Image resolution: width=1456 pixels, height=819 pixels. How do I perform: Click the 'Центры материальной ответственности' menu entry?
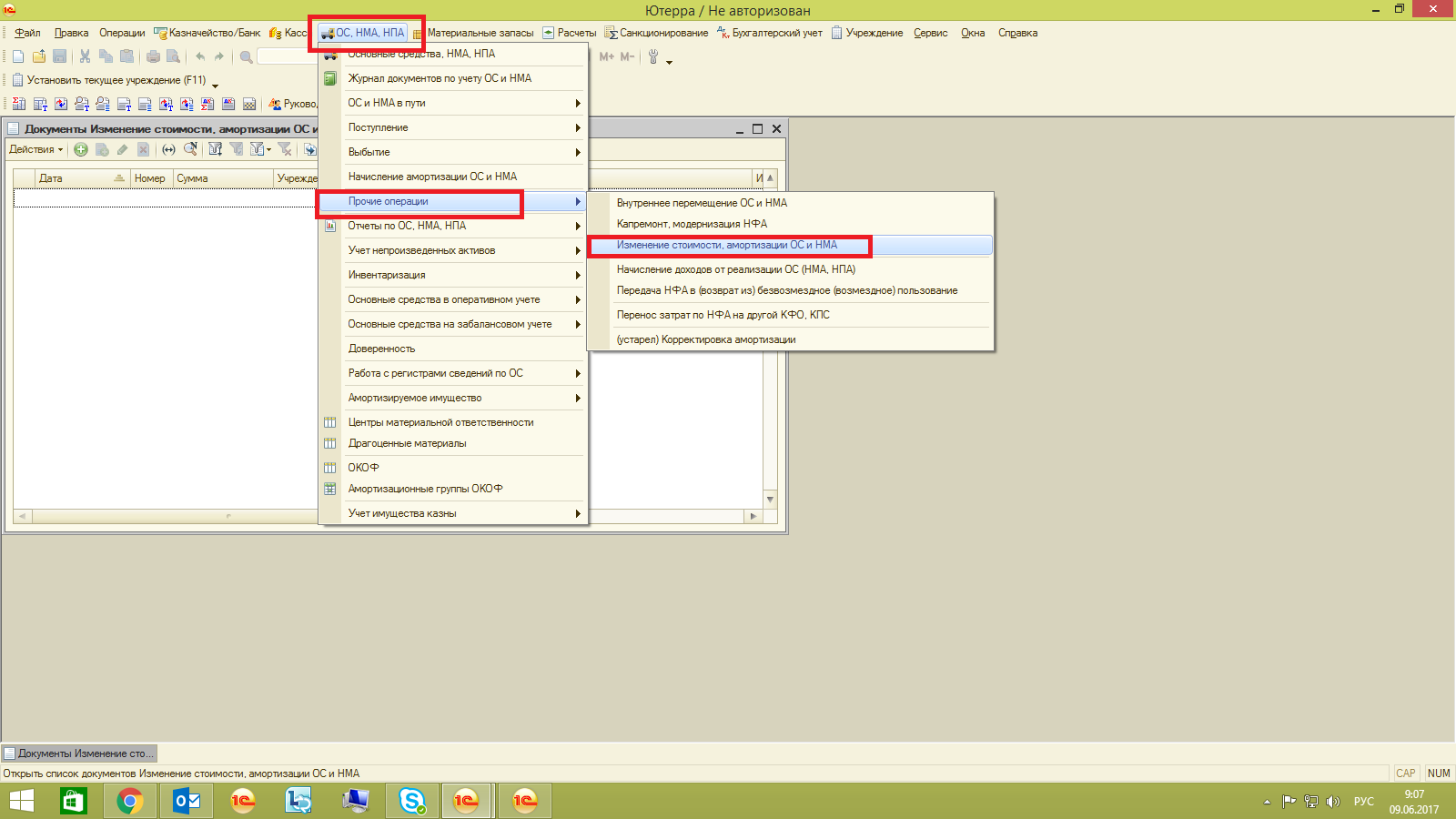coord(440,422)
